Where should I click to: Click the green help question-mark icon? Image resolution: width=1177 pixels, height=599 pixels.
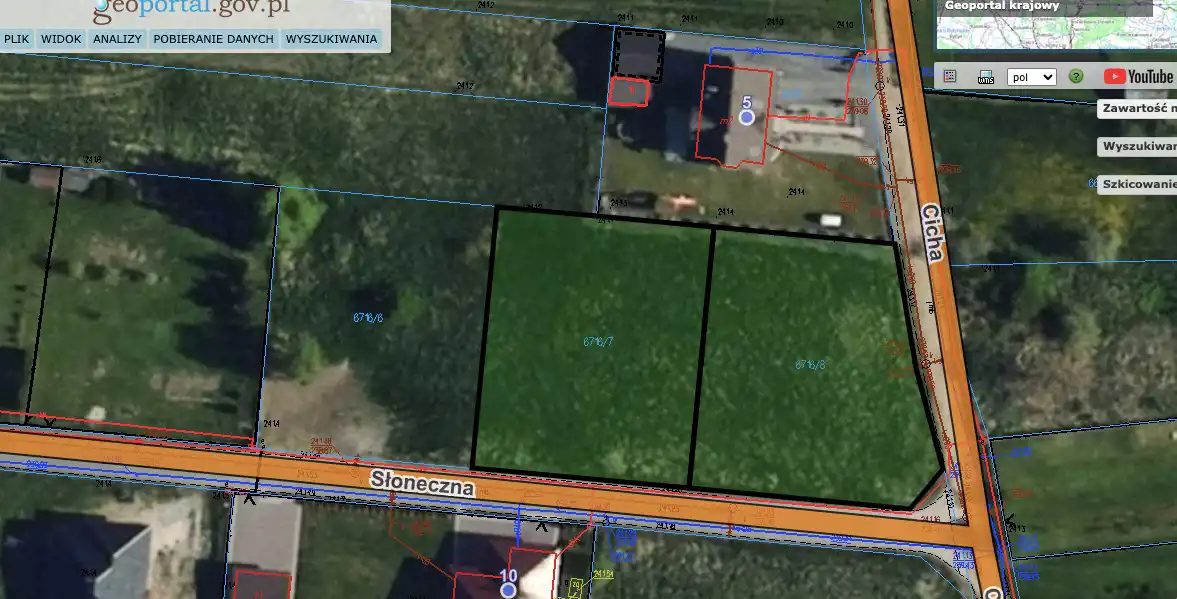tap(1076, 77)
